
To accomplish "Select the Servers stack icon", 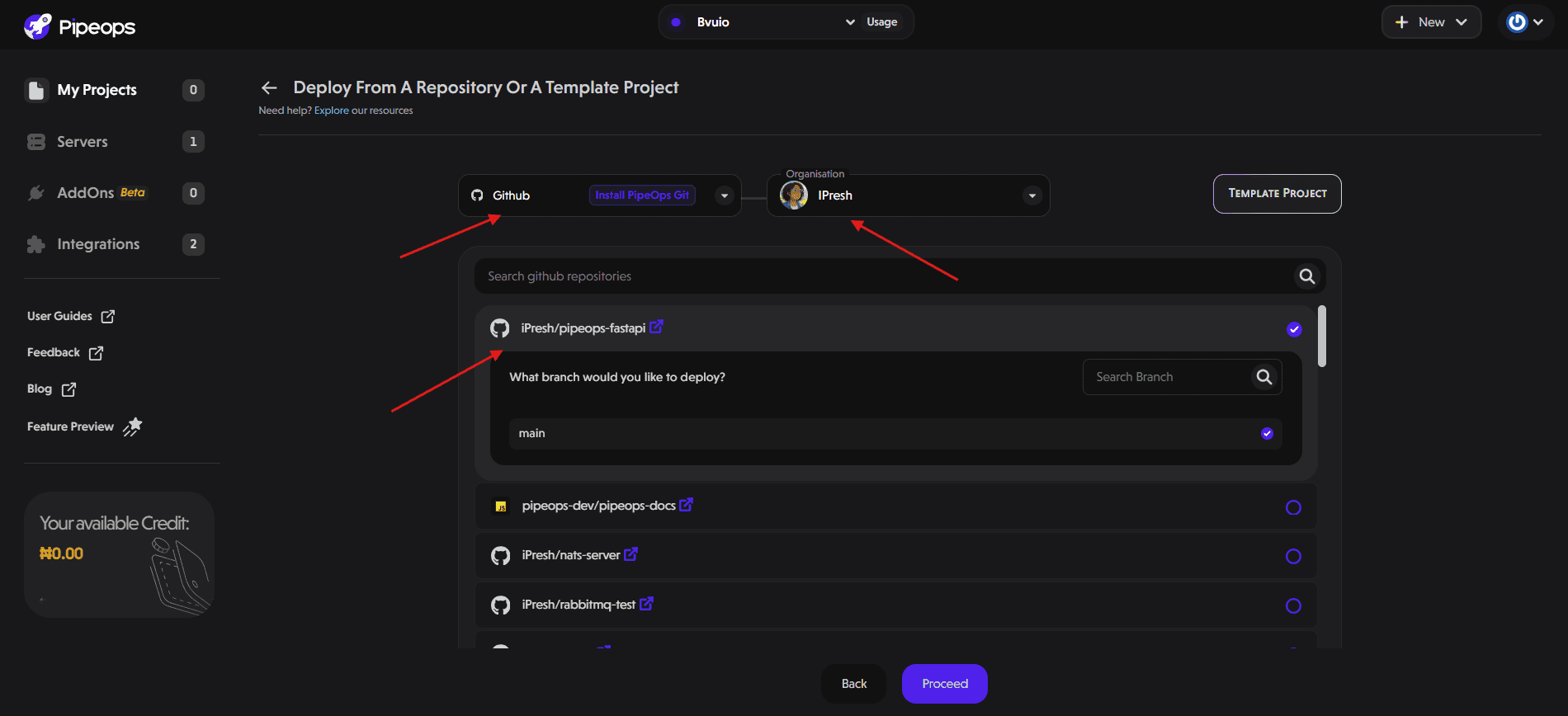I will click(x=36, y=142).
